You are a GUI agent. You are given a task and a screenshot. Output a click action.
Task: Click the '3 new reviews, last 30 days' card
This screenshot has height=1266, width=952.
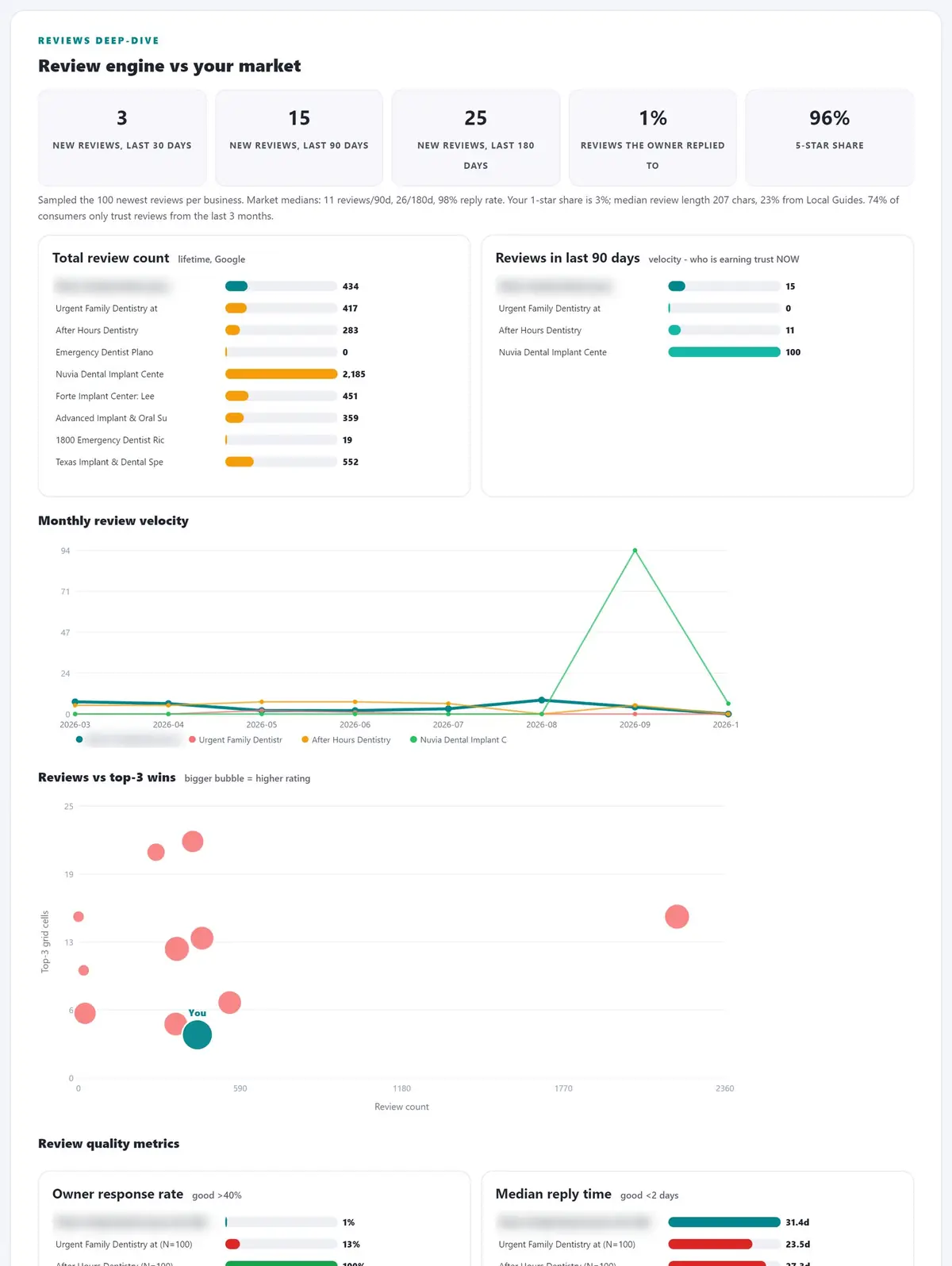pos(122,137)
